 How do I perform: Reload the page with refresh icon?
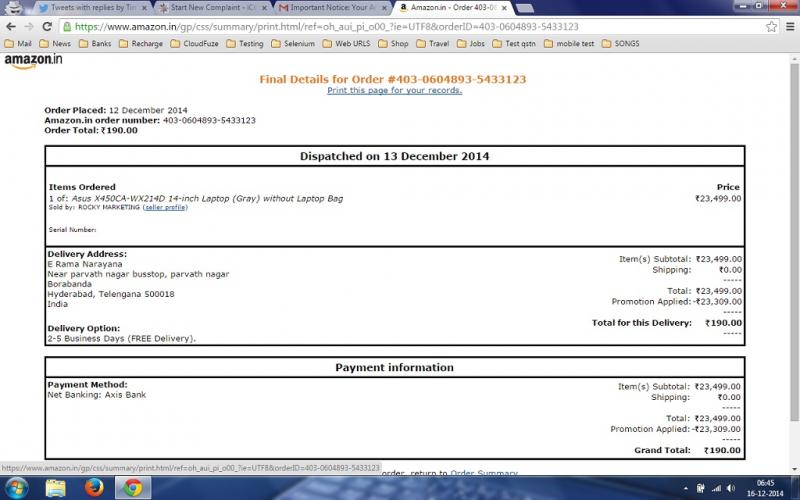pos(47,27)
